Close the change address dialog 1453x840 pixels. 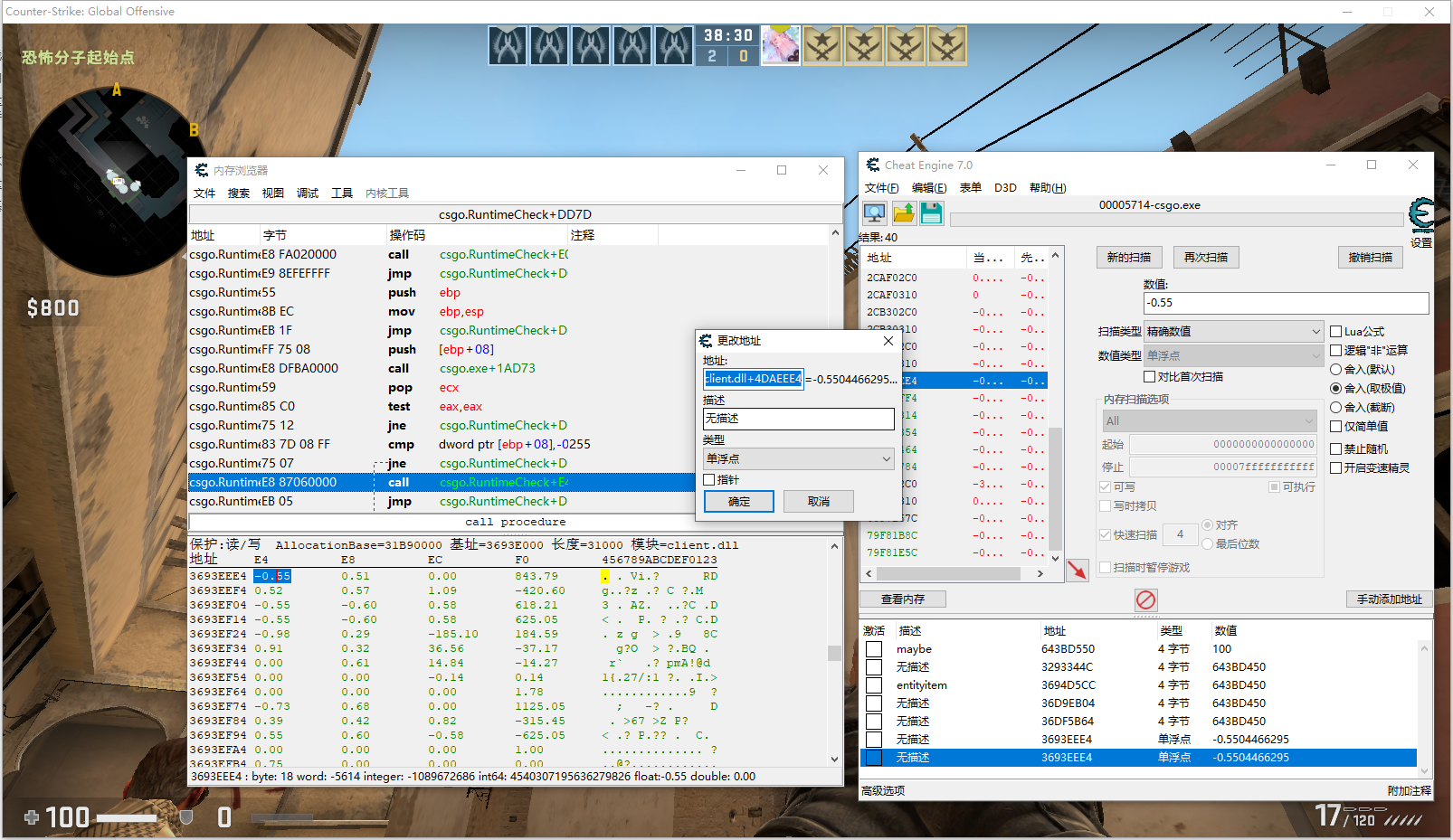(x=888, y=341)
